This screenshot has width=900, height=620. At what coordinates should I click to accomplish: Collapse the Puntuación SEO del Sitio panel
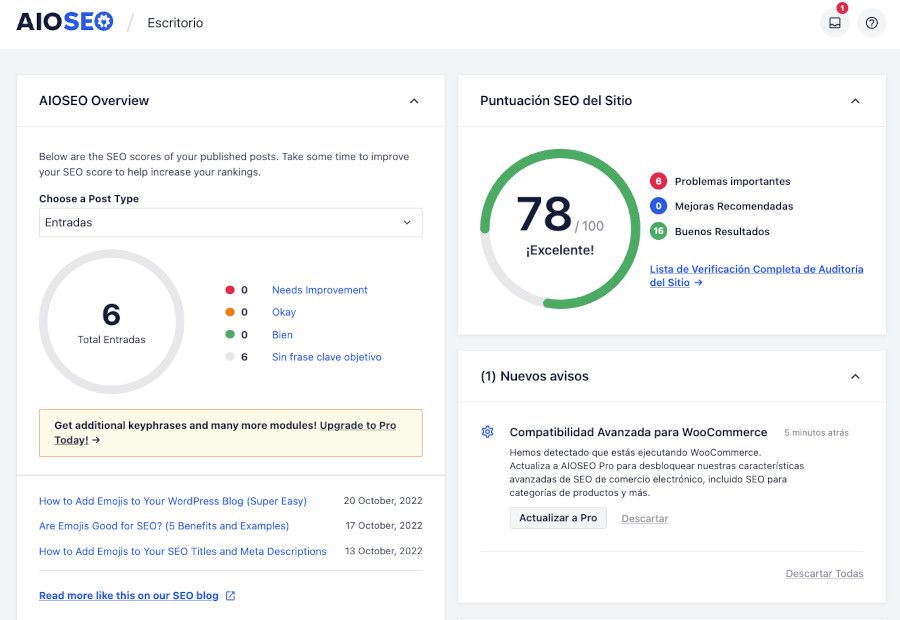tap(855, 101)
